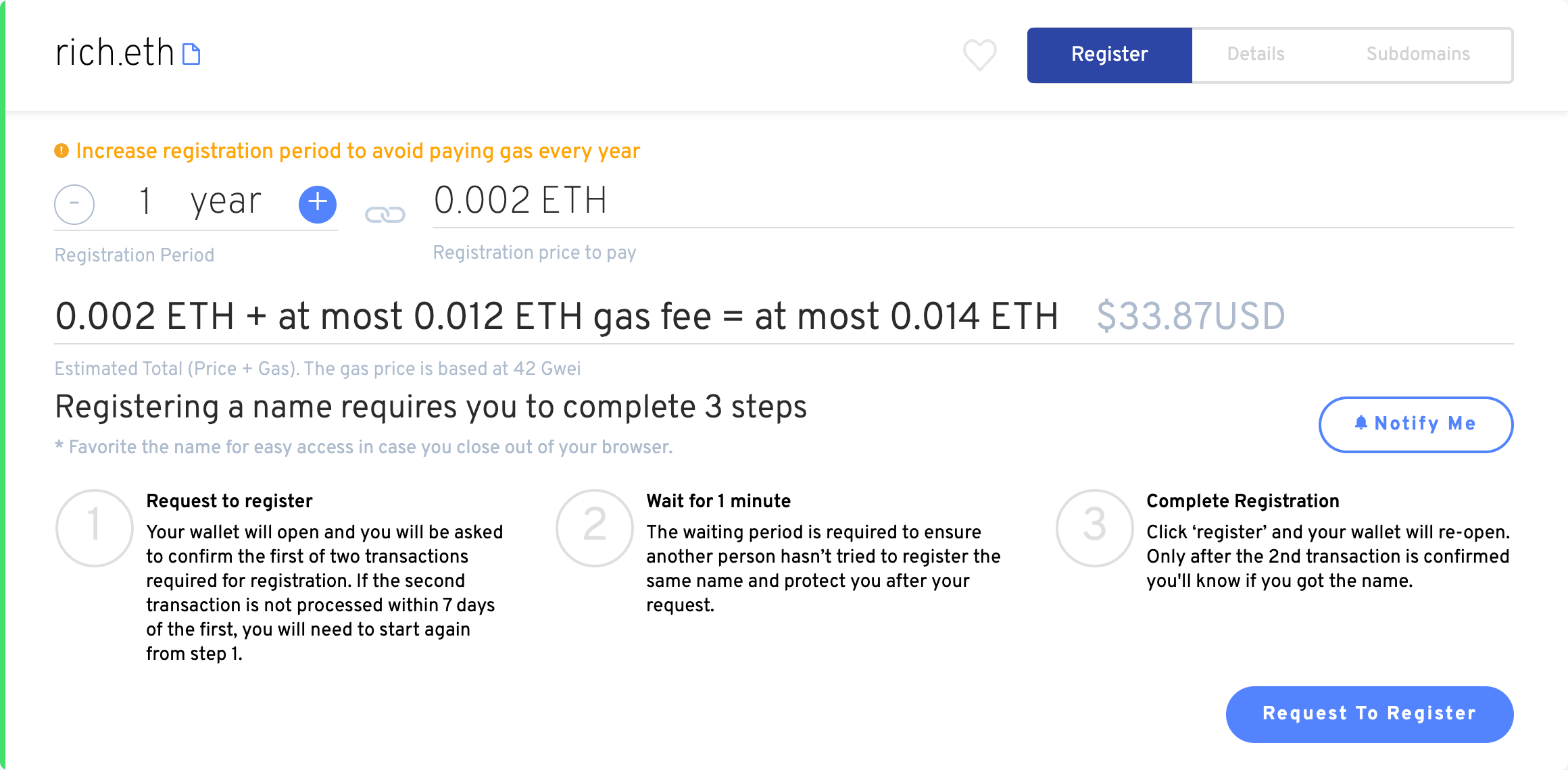The height and width of the screenshot is (770, 1568).
Task: Click the minus icon to reduce years
Action: tap(74, 204)
